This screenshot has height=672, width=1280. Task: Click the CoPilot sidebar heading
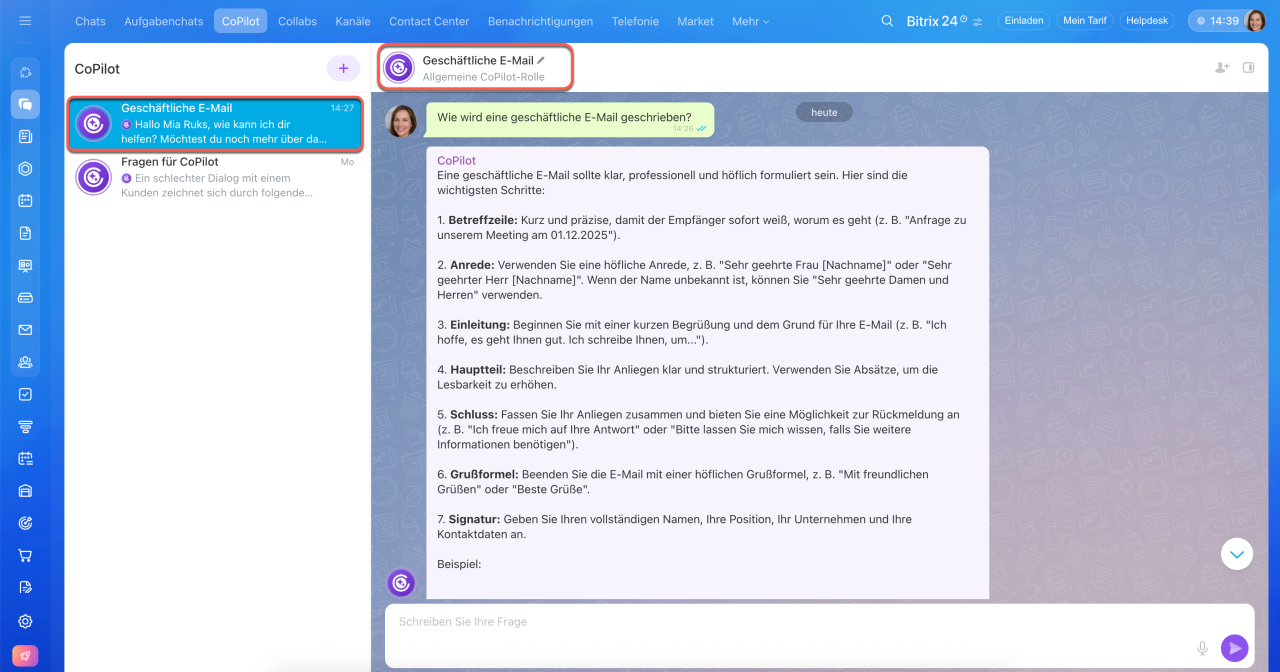point(97,69)
